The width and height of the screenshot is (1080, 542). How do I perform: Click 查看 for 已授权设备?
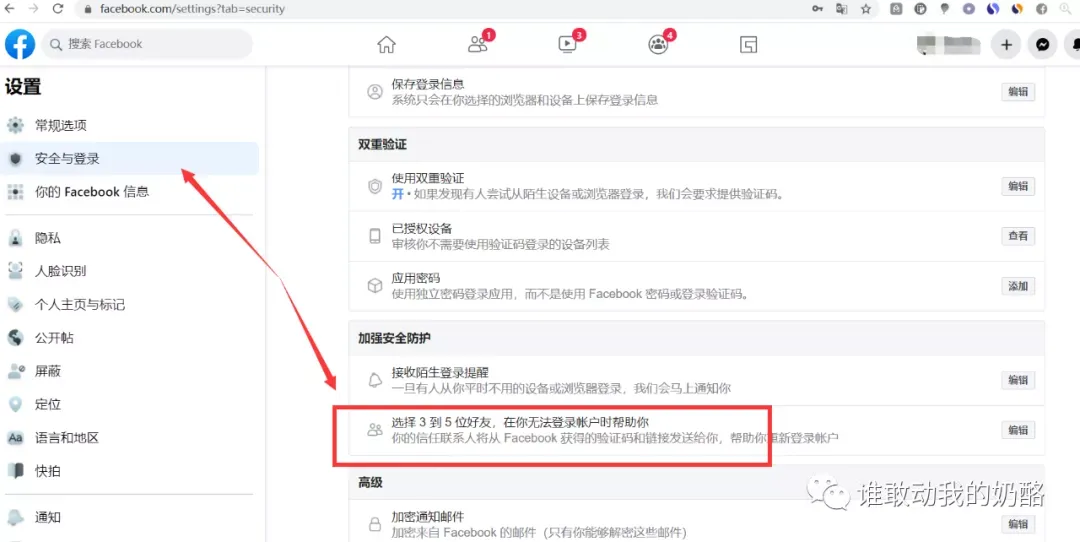point(1018,236)
